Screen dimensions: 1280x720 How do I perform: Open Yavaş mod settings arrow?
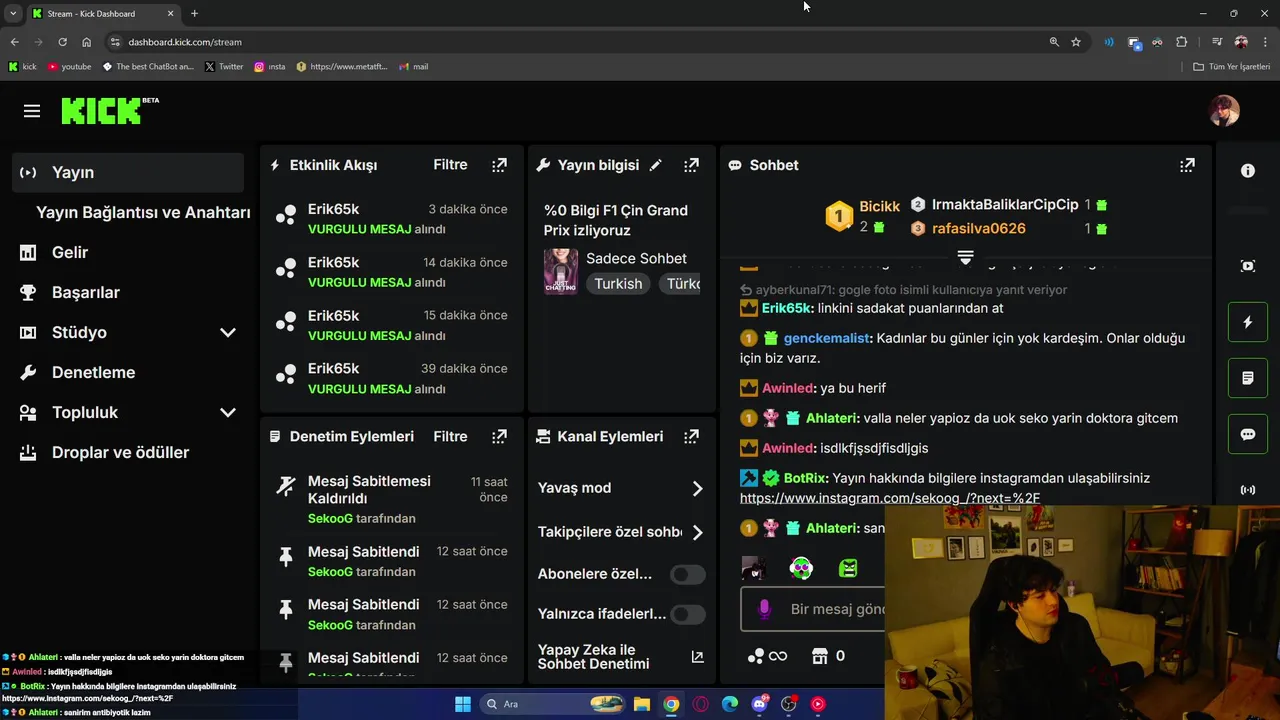tap(697, 488)
